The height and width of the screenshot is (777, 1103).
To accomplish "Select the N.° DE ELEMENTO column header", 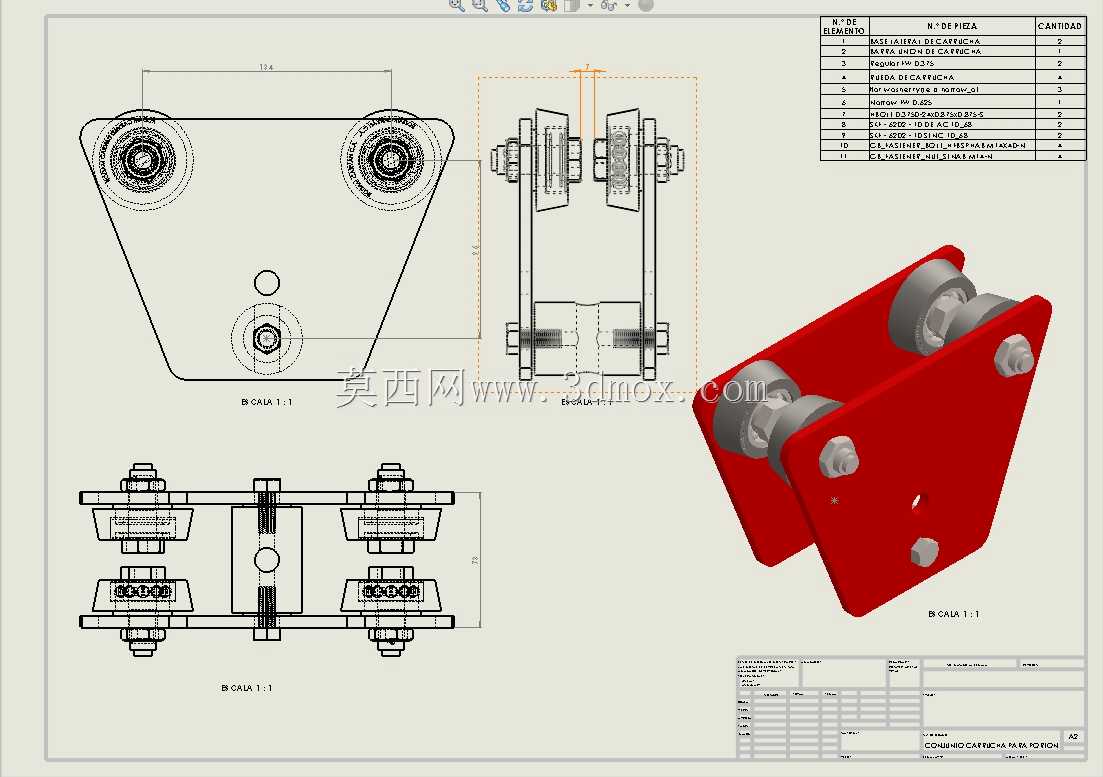I will point(844,26).
